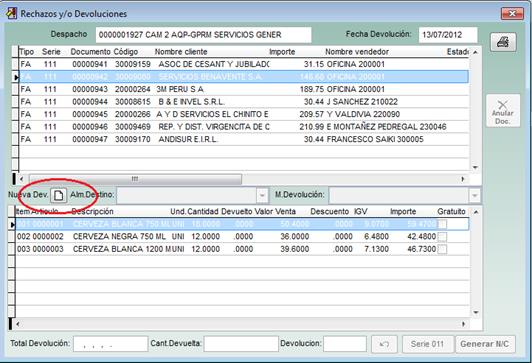Select item CERVEZA BLANCA 1200 M
Screen dimensions: 532x363
pos(242,249)
